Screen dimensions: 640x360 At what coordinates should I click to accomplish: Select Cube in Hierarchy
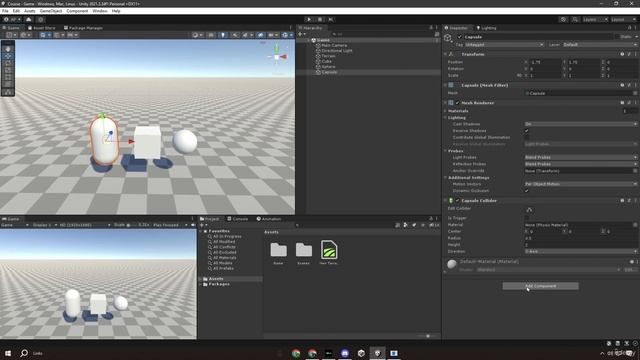327,61
